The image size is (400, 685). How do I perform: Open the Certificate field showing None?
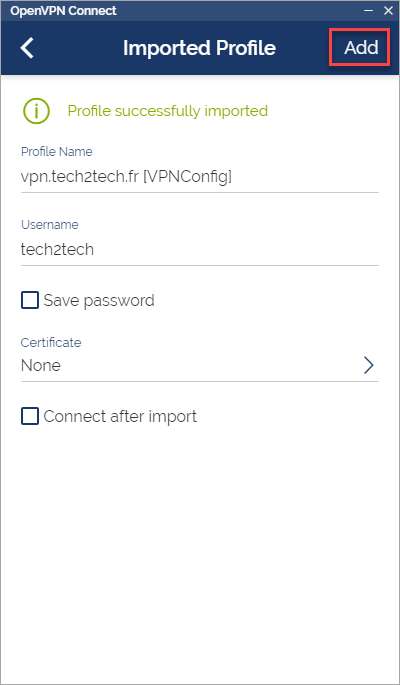pyautogui.click(x=200, y=365)
